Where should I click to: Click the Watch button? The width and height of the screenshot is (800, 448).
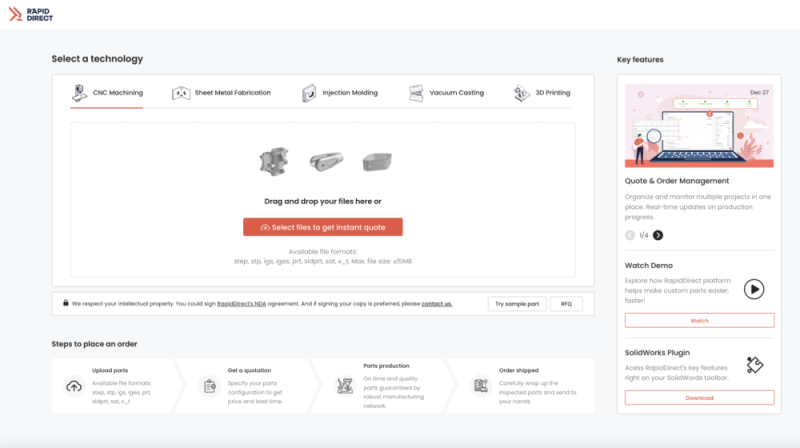tap(699, 320)
